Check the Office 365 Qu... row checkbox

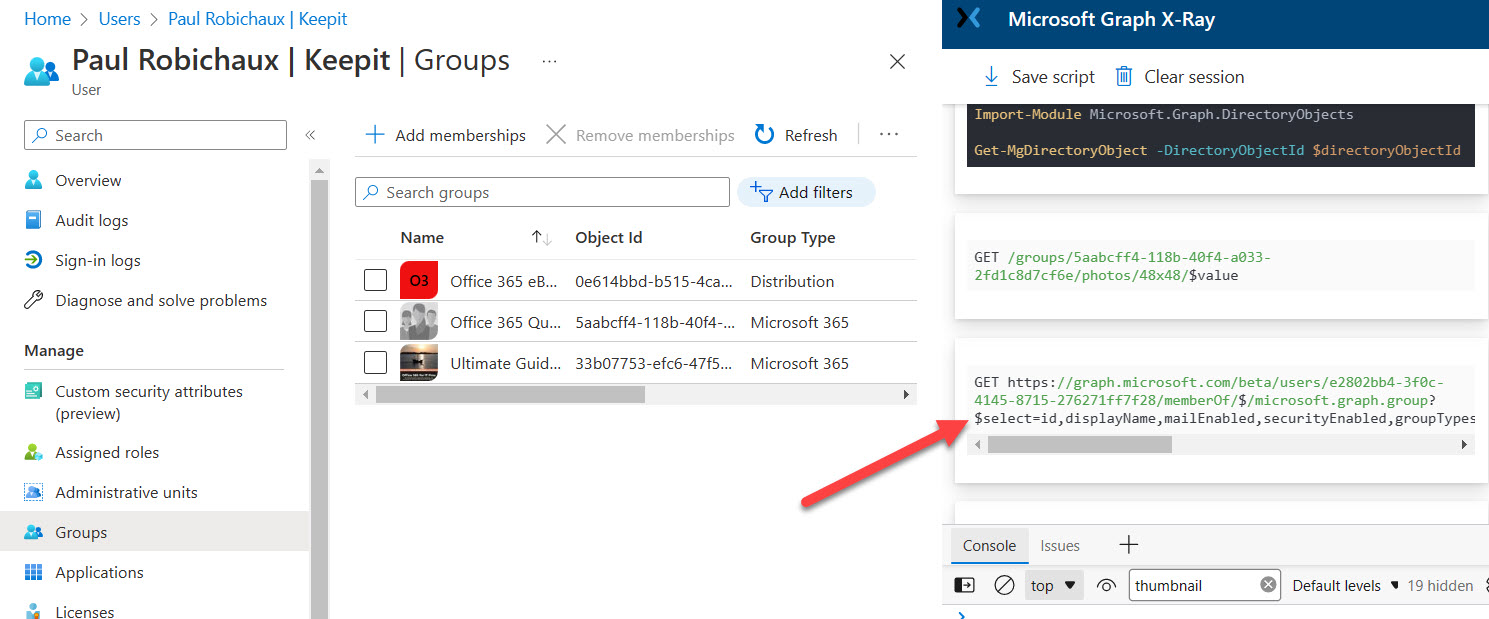[375, 321]
